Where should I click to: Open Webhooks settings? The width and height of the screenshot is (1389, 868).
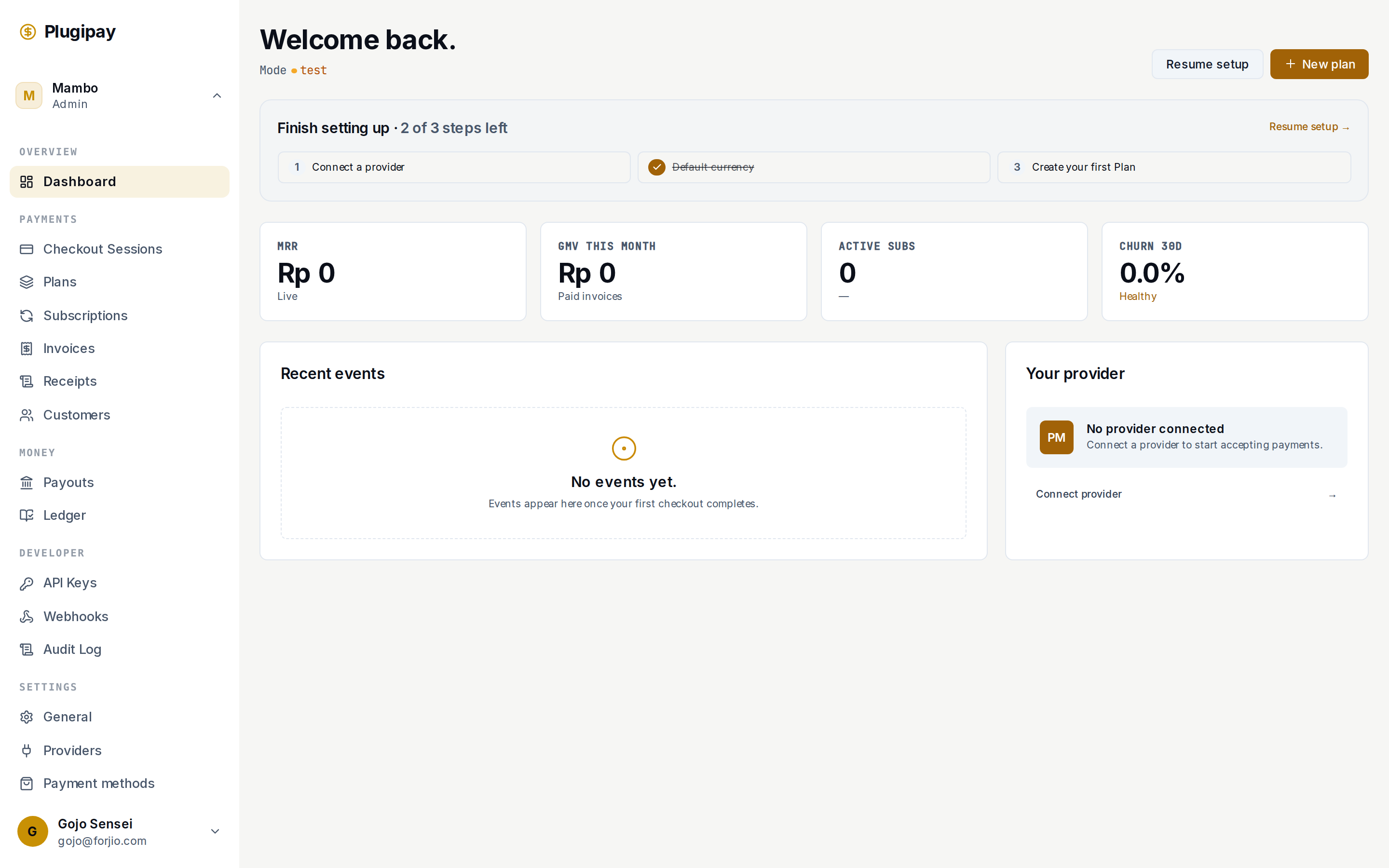pos(120,617)
